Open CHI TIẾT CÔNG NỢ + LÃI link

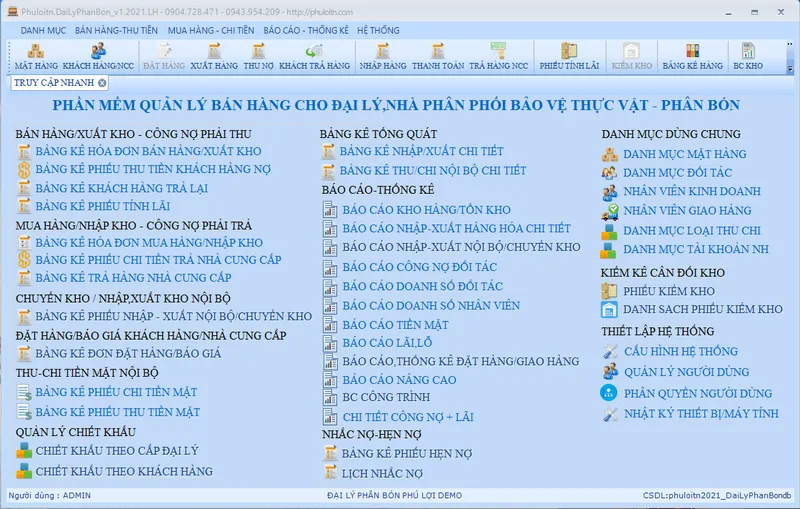[408, 417]
